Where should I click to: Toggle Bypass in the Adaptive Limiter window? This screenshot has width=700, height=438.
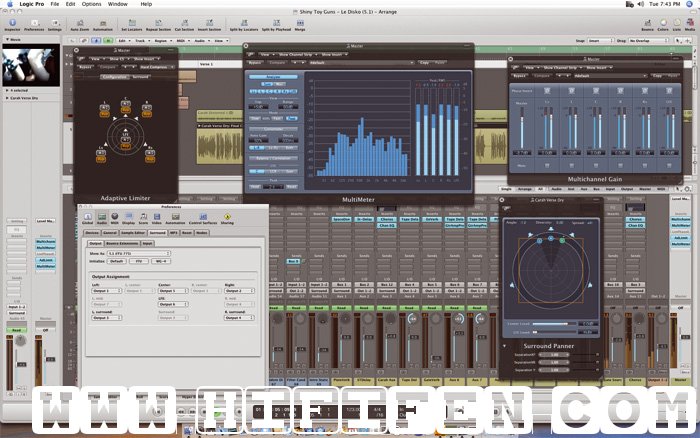click(84, 67)
